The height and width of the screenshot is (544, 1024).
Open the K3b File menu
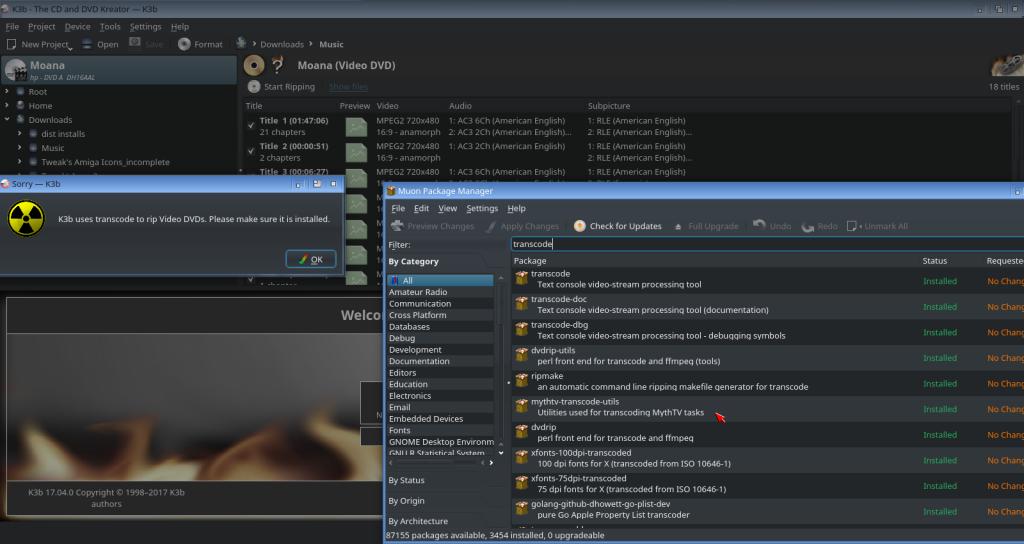(x=12, y=27)
